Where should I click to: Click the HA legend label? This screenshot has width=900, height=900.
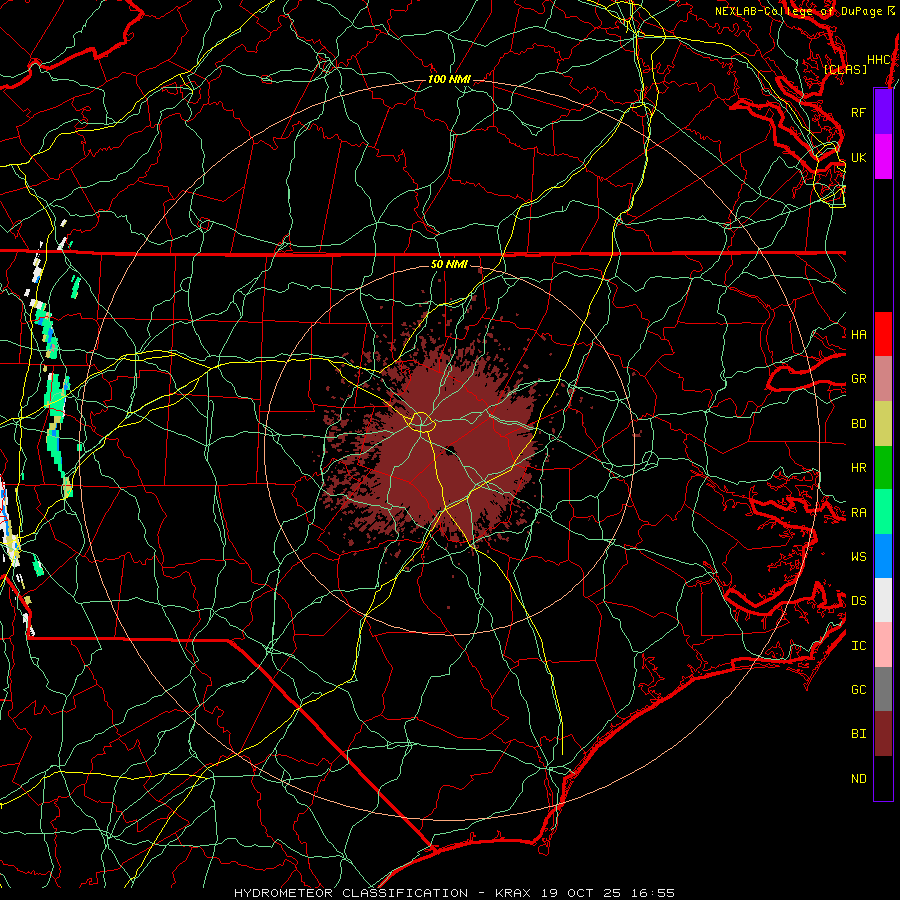(858, 334)
